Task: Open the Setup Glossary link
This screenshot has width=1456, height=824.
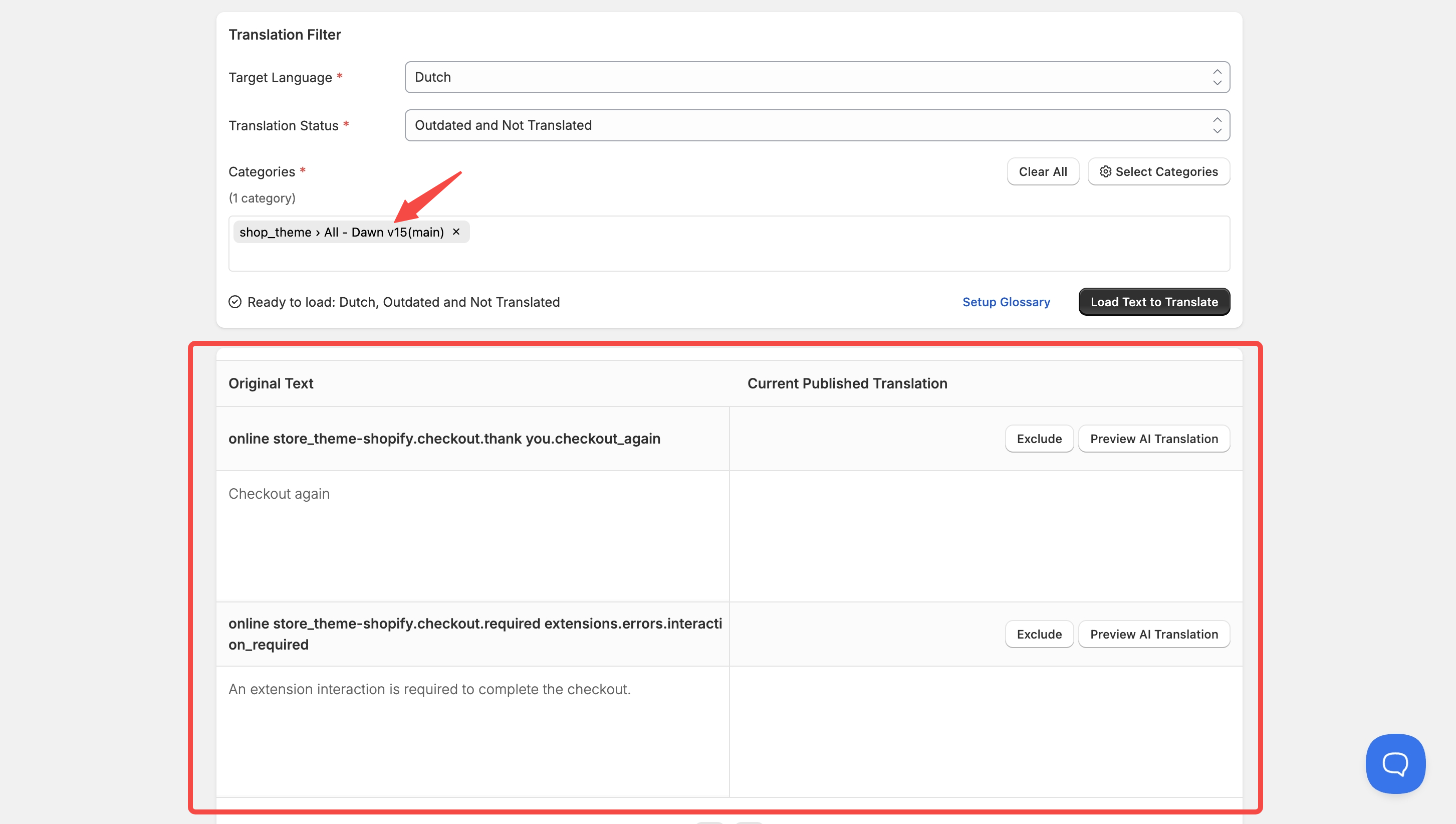Action: pos(1006,302)
